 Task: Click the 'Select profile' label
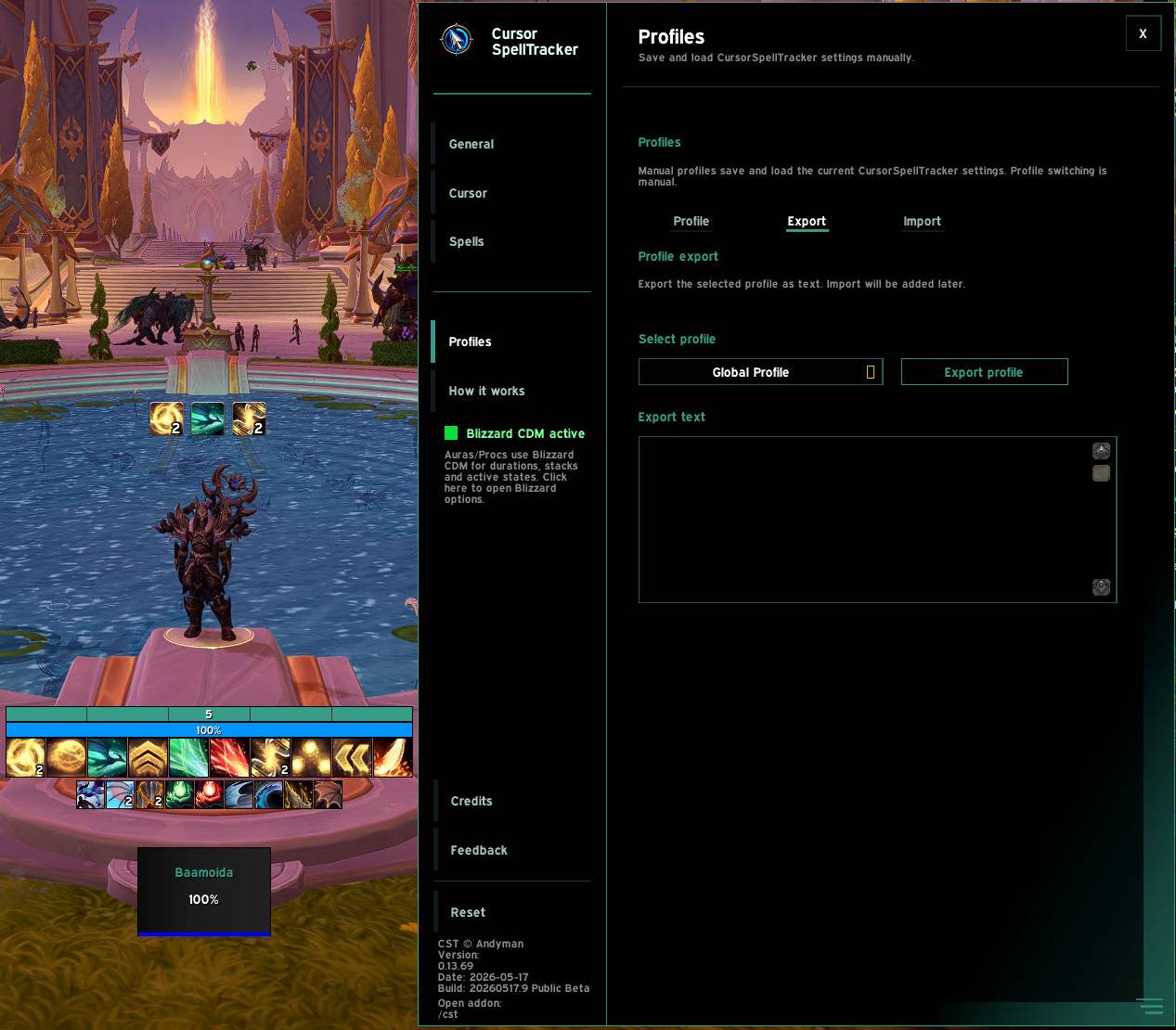[677, 339]
